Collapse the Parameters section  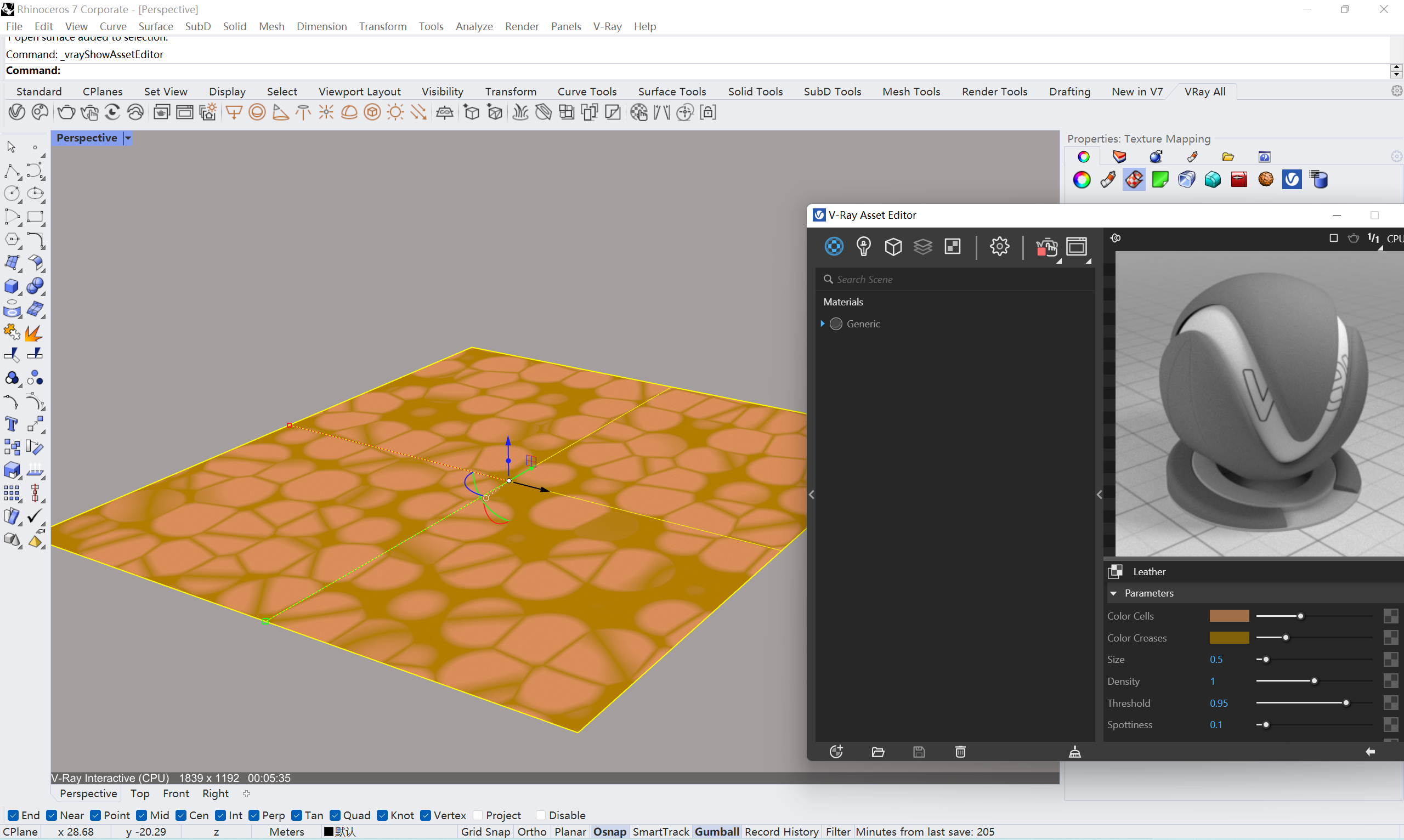click(x=1113, y=593)
